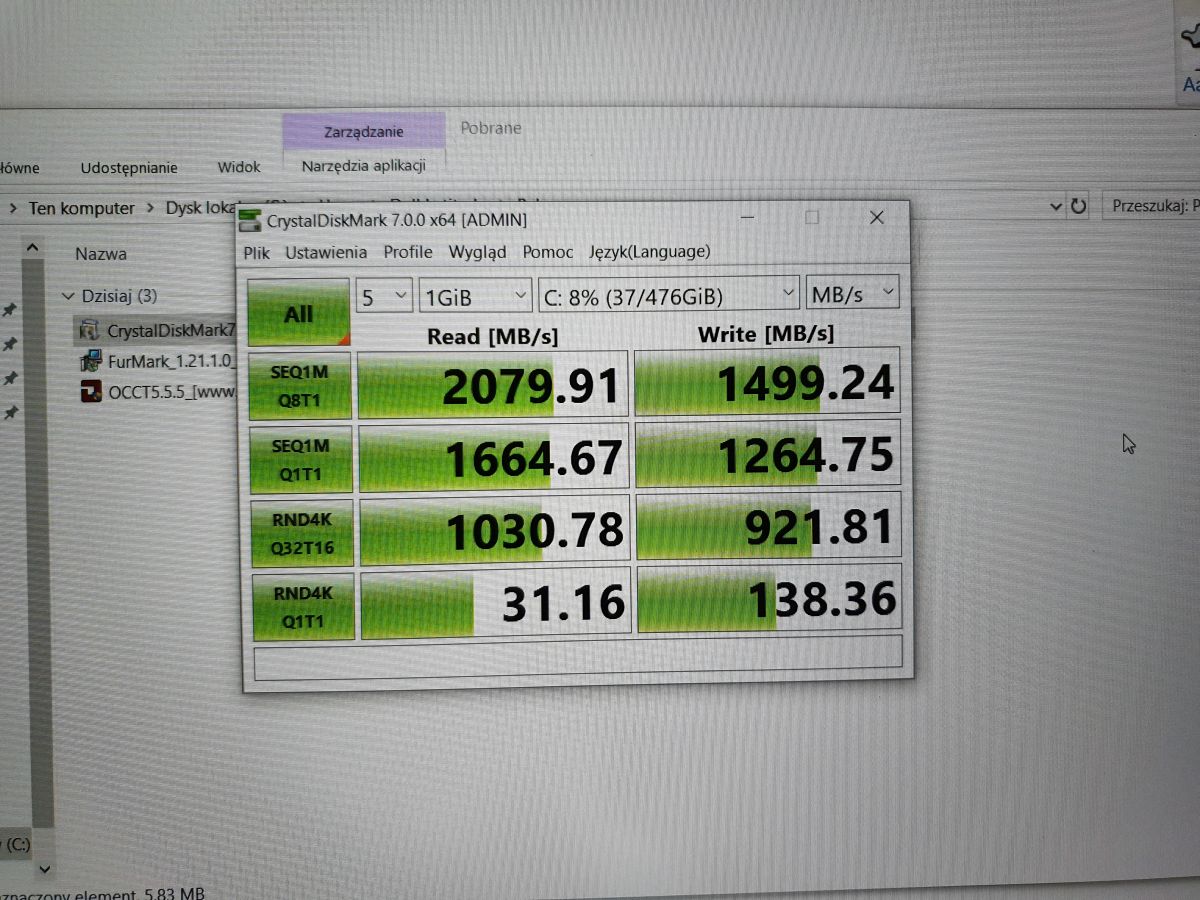Click the FurMark file icon in Explorer
This screenshot has width=1200, height=900.
(x=90, y=360)
